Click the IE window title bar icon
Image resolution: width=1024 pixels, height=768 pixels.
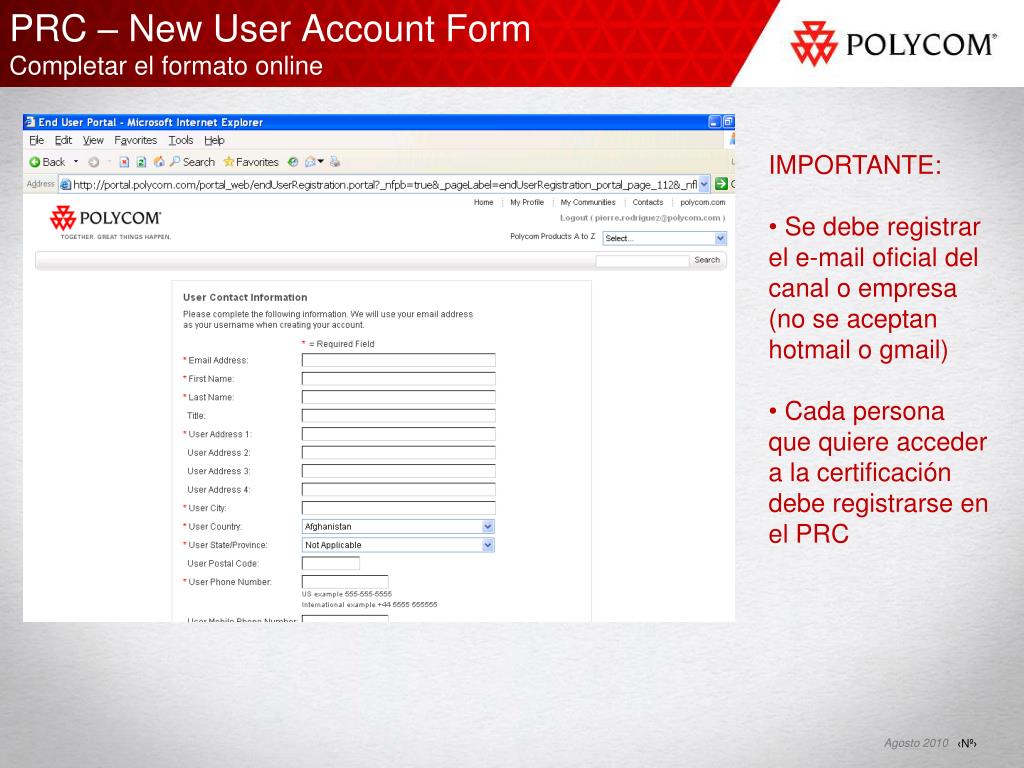[30, 122]
